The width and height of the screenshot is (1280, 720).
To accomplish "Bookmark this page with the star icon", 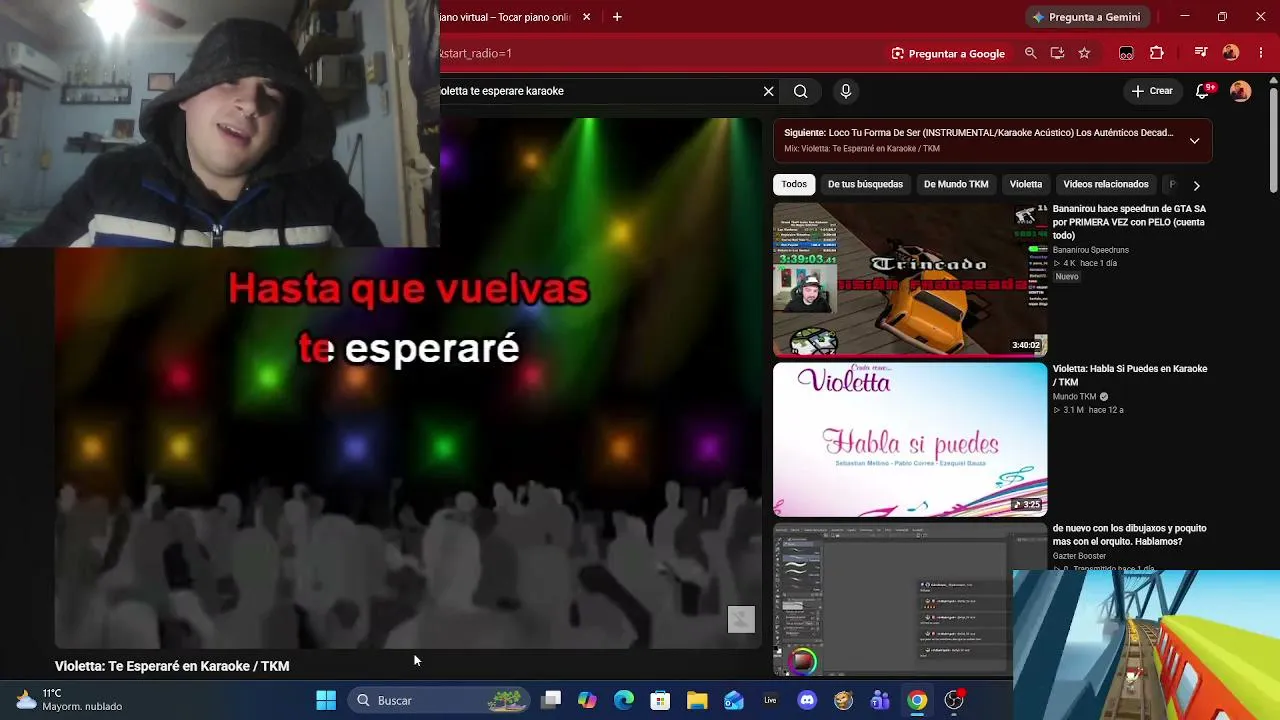I will (x=1084, y=53).
